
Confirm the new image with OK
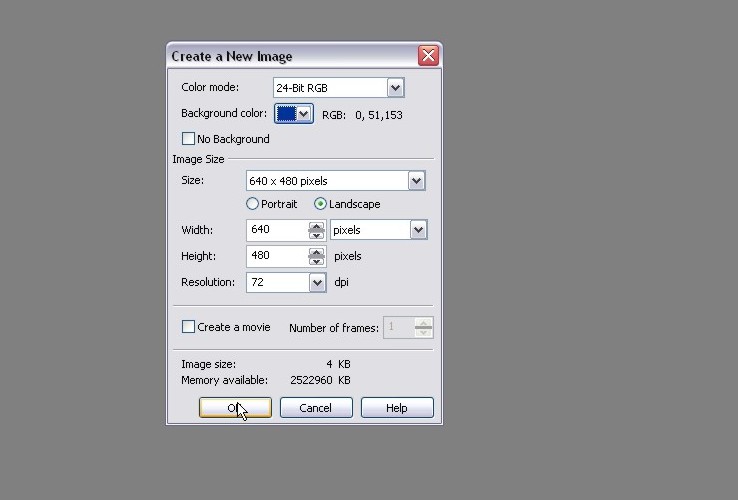[235, 408]
